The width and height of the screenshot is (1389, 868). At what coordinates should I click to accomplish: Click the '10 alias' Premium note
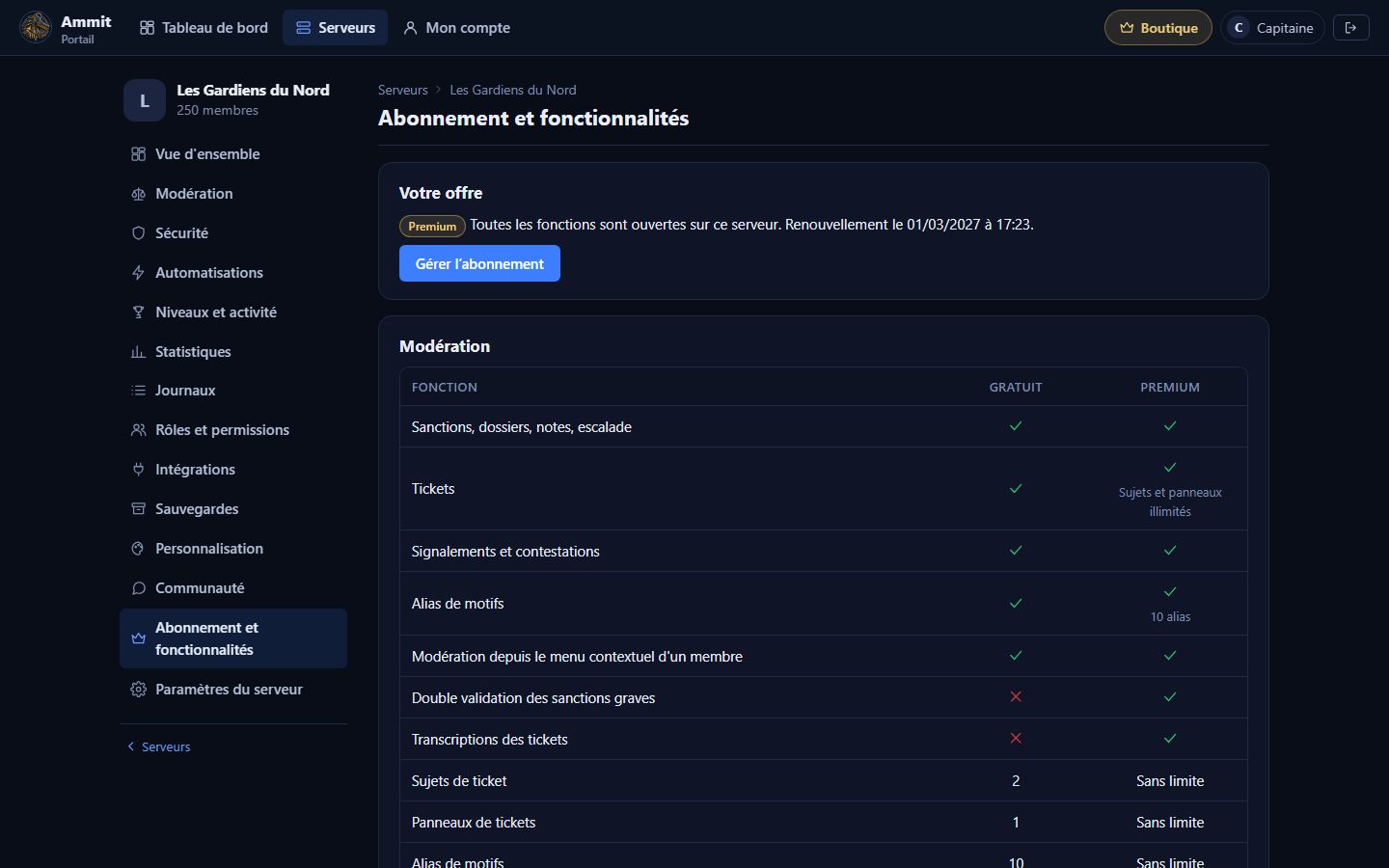[1170, 616]
